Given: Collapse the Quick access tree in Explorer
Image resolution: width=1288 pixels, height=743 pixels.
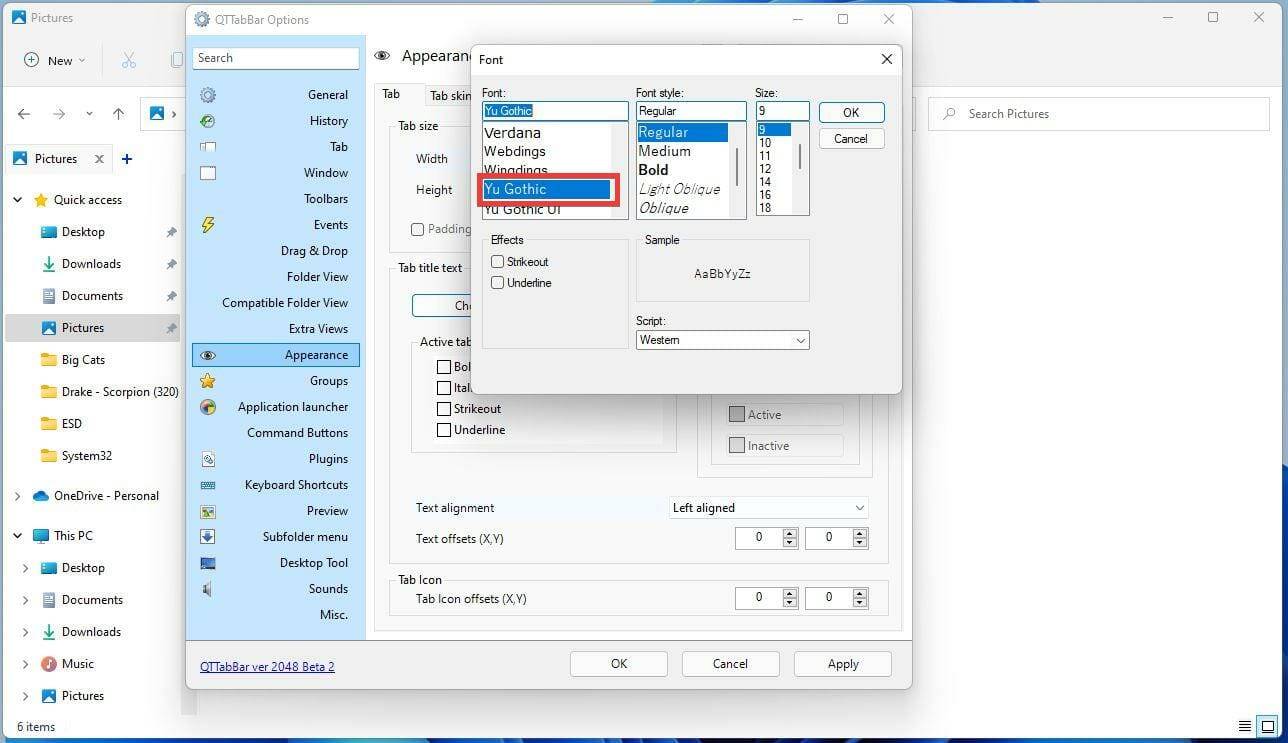Looking at the screenshot, I should [x=17, y=199].
